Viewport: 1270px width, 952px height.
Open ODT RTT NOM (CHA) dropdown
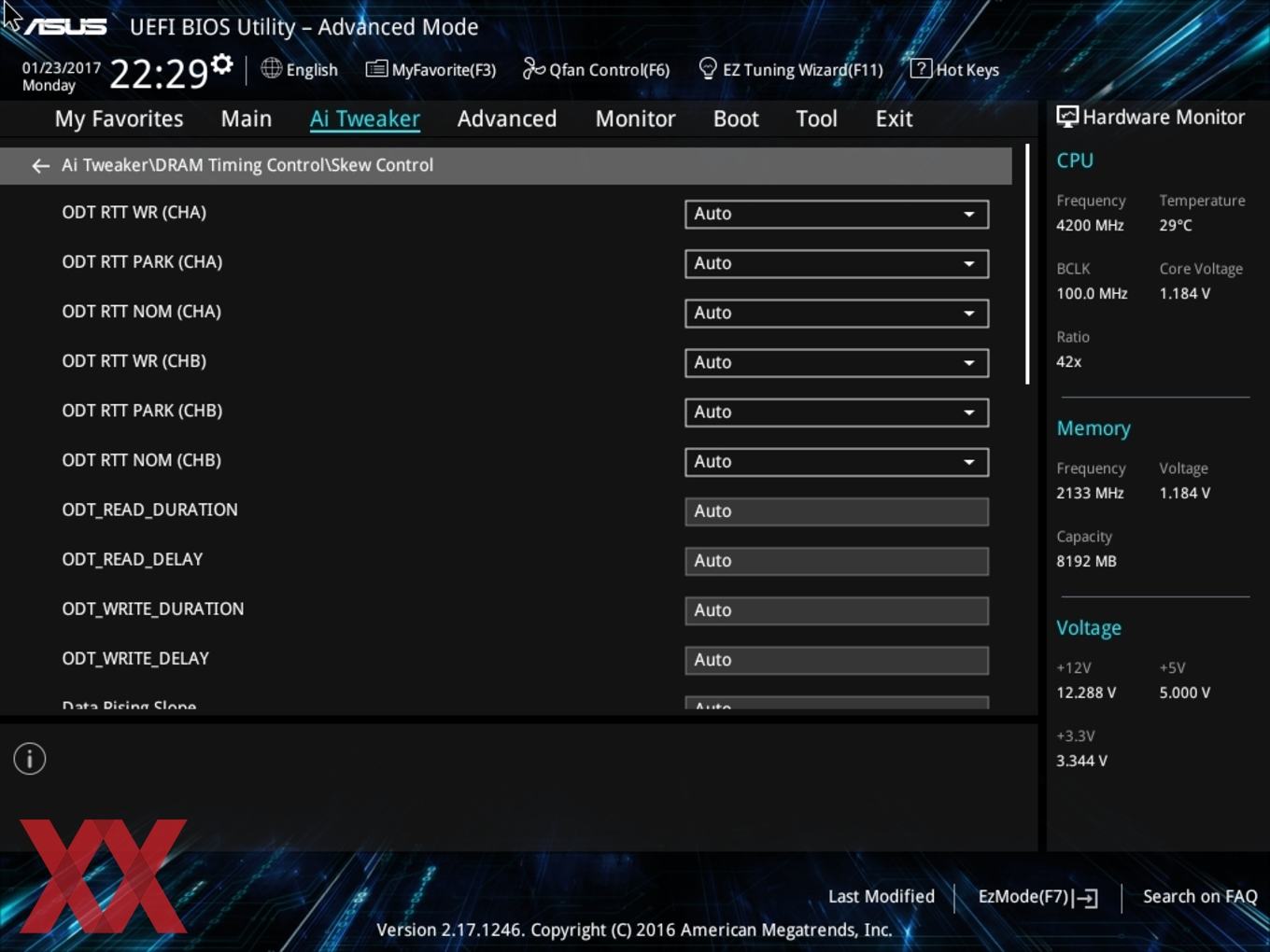tap(837, 313)
